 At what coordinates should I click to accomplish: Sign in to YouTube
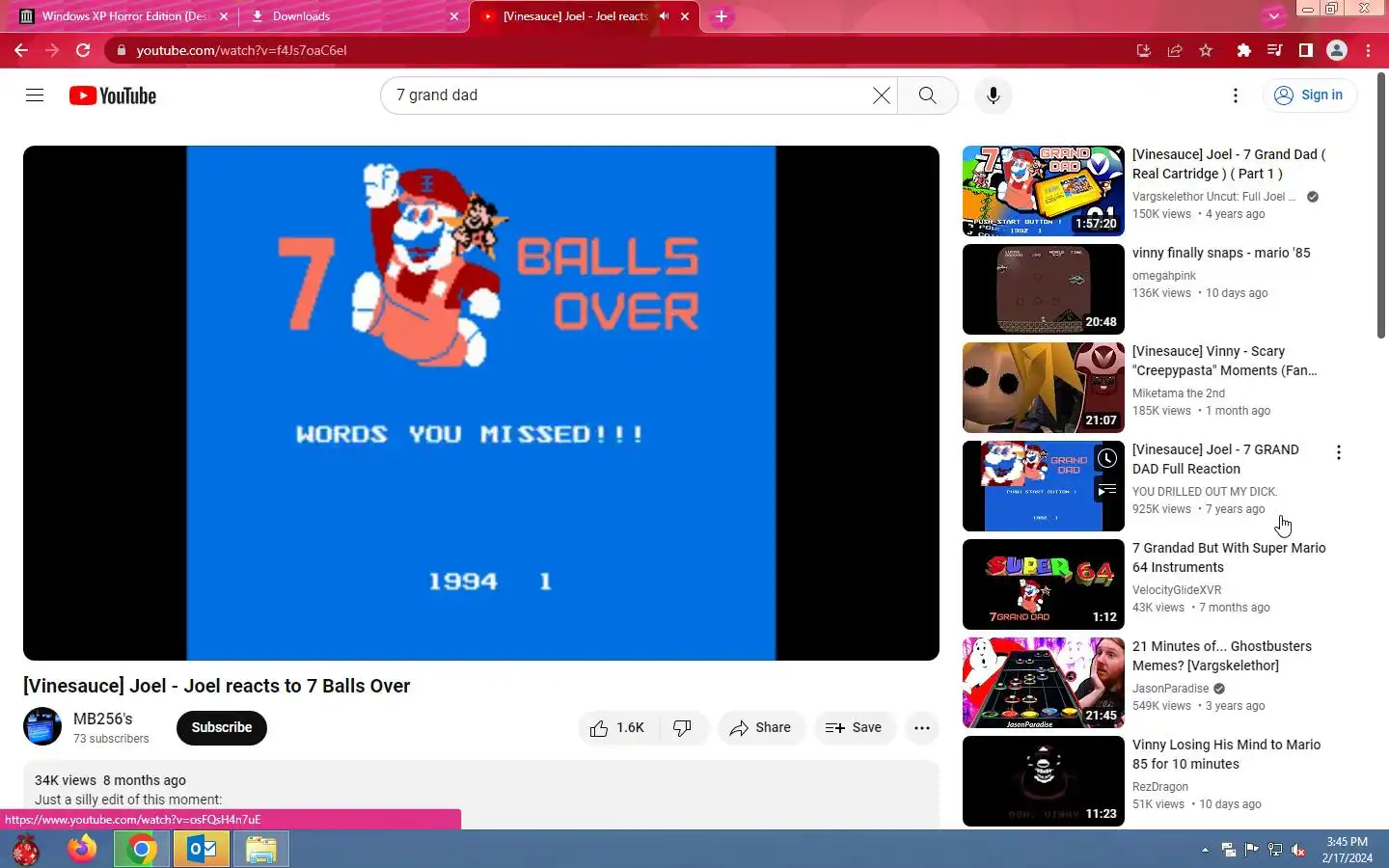[1309, 95]
